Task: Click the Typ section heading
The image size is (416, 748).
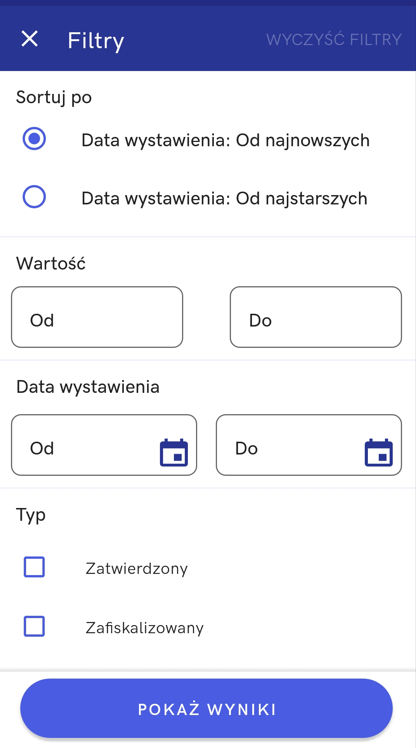Action: click(31, 516)
